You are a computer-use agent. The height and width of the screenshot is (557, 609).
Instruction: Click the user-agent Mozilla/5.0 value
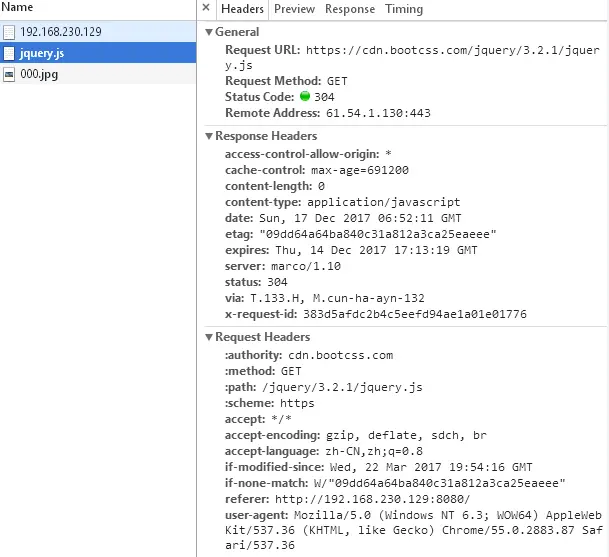pos(414,530)
